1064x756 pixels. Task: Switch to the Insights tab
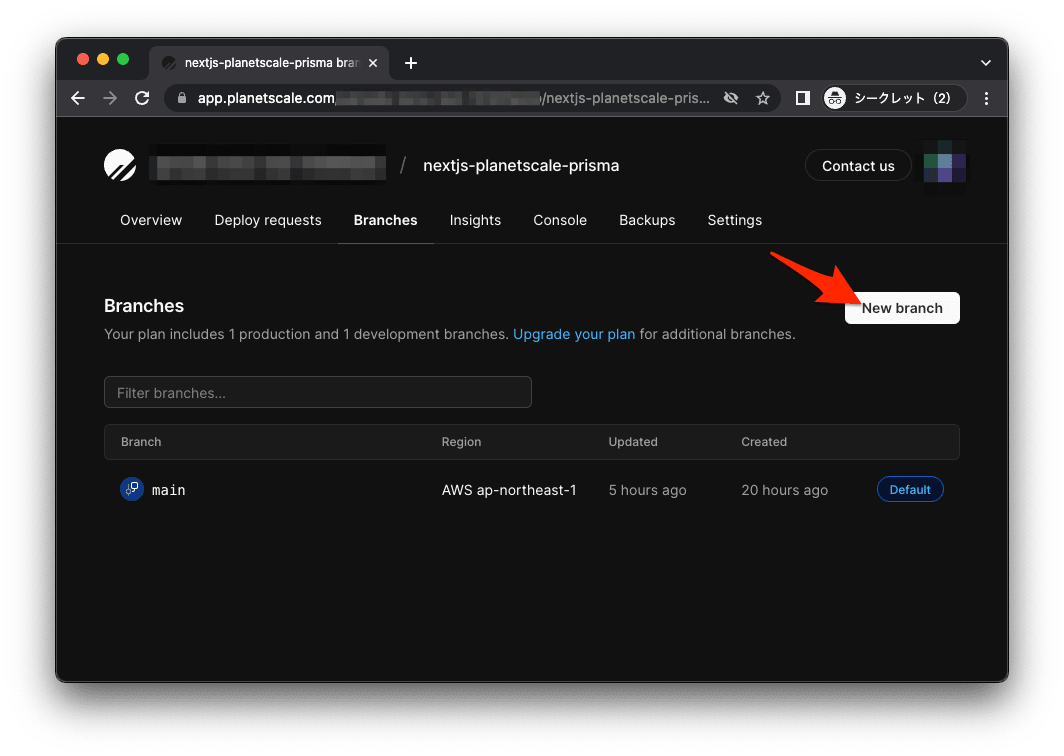pyautogui.click(x=475, y=221)
